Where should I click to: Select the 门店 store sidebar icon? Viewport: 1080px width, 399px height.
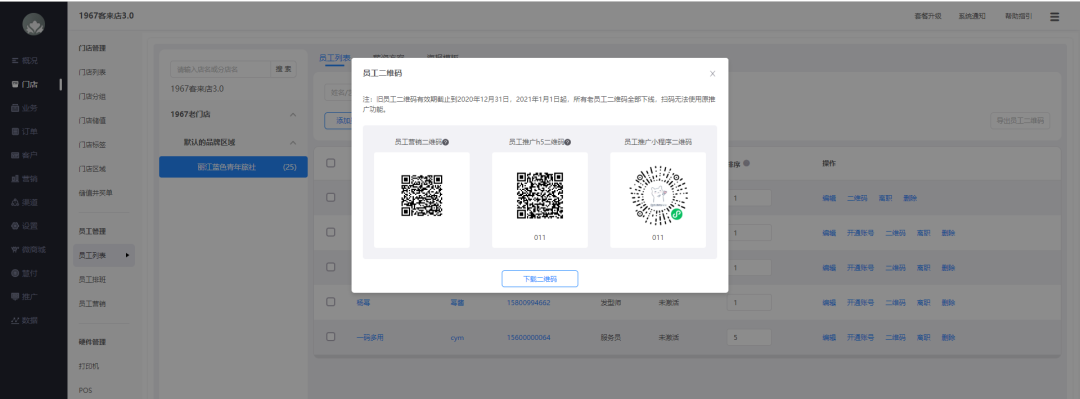point(15,85)
